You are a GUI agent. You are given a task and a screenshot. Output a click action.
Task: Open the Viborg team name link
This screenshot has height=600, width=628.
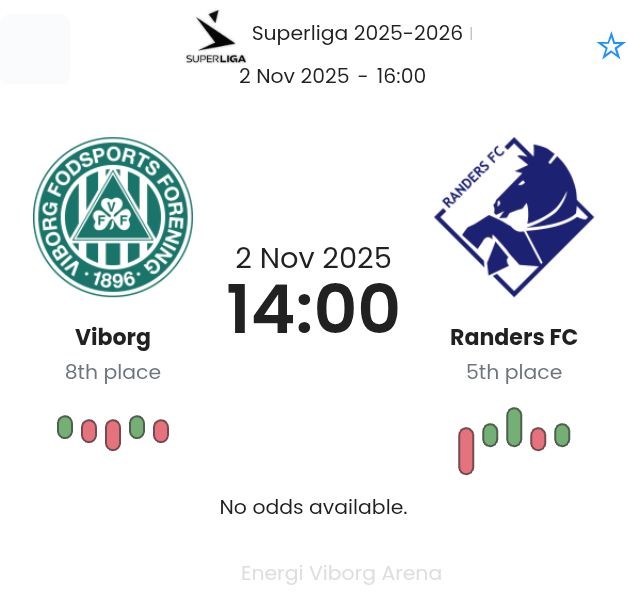113,338
